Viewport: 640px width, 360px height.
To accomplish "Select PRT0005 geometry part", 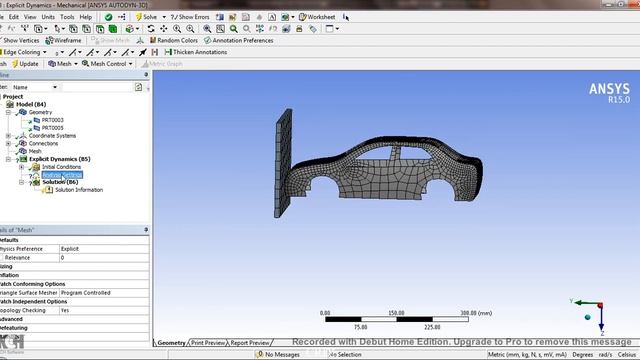I will point(52,128).
